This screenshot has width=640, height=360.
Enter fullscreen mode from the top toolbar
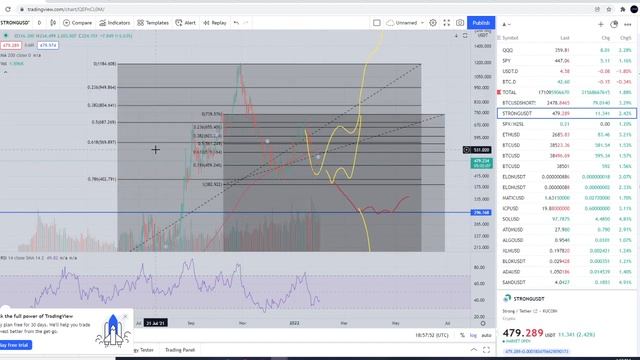(x=447, y=23)
